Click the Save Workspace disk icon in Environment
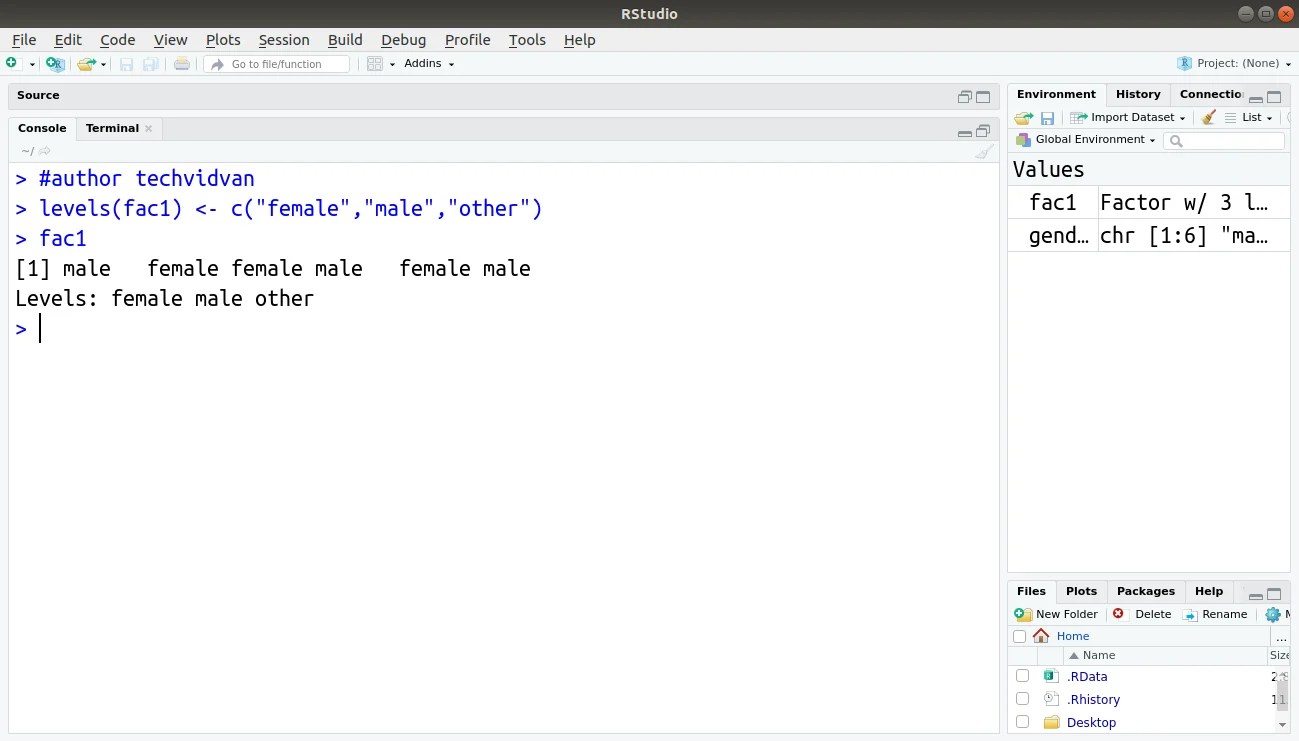The image size is (1299, 741). [x=1048, y=118]
